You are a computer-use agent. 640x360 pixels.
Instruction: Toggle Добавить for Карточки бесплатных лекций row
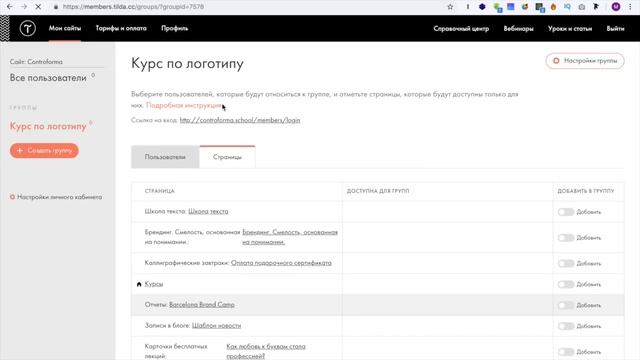coord(566,351)
